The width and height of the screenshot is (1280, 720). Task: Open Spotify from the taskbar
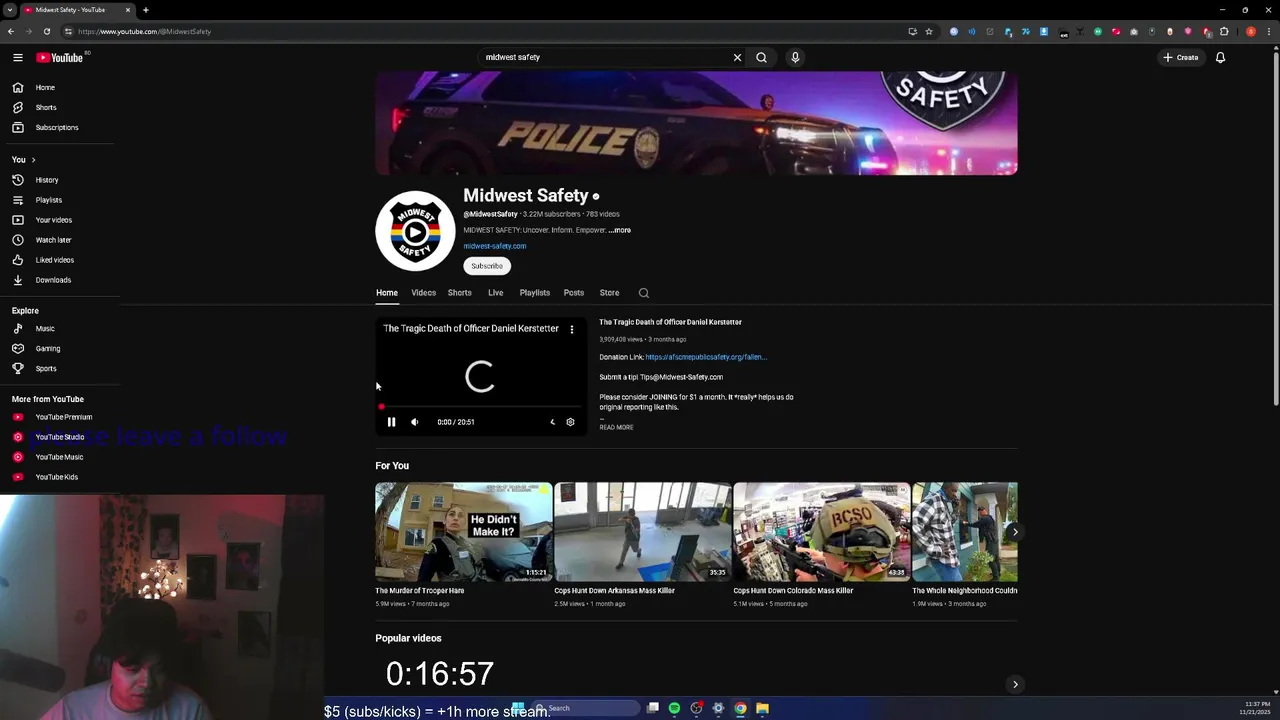point(674,708)
